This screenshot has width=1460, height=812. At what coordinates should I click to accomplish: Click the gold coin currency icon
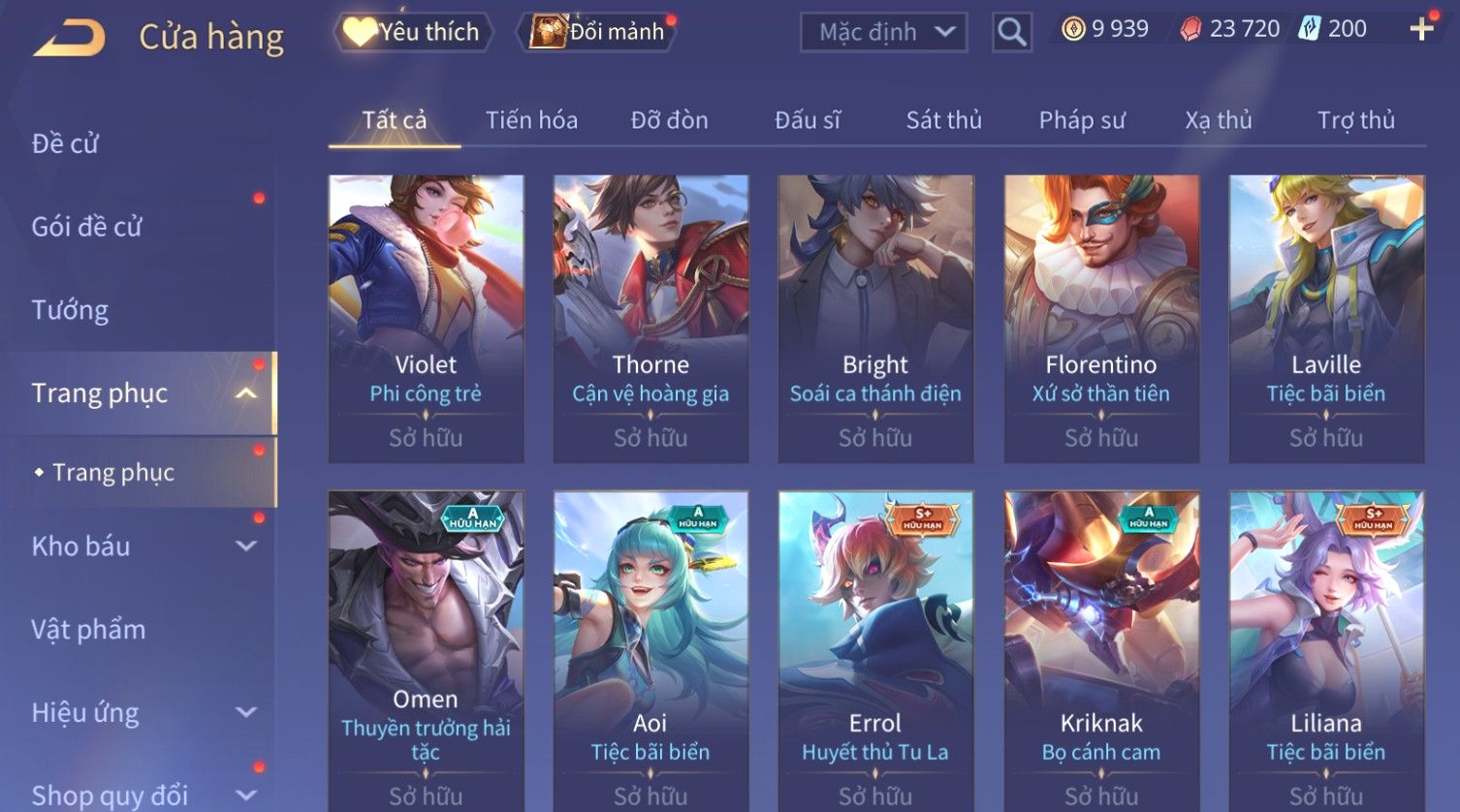pyautogui.click(x=1073, y=29)
